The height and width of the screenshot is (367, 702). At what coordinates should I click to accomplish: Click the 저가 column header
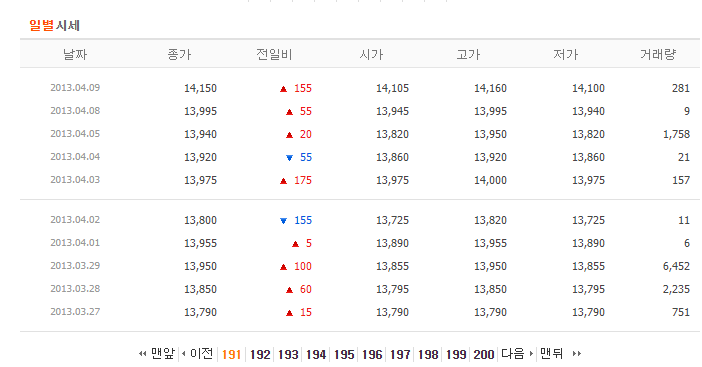565,55
